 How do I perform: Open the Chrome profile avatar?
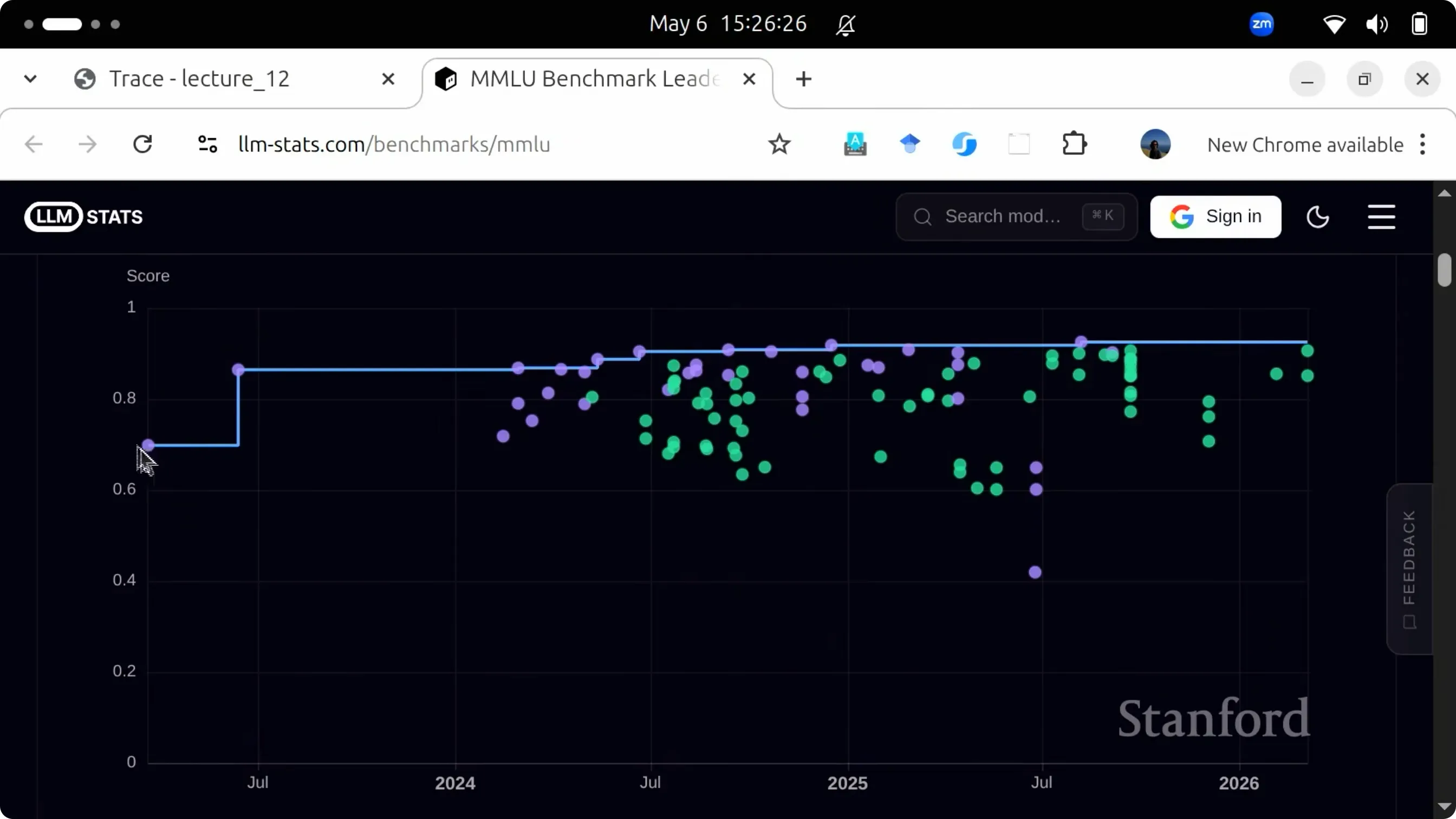(x=1155, y=144)
